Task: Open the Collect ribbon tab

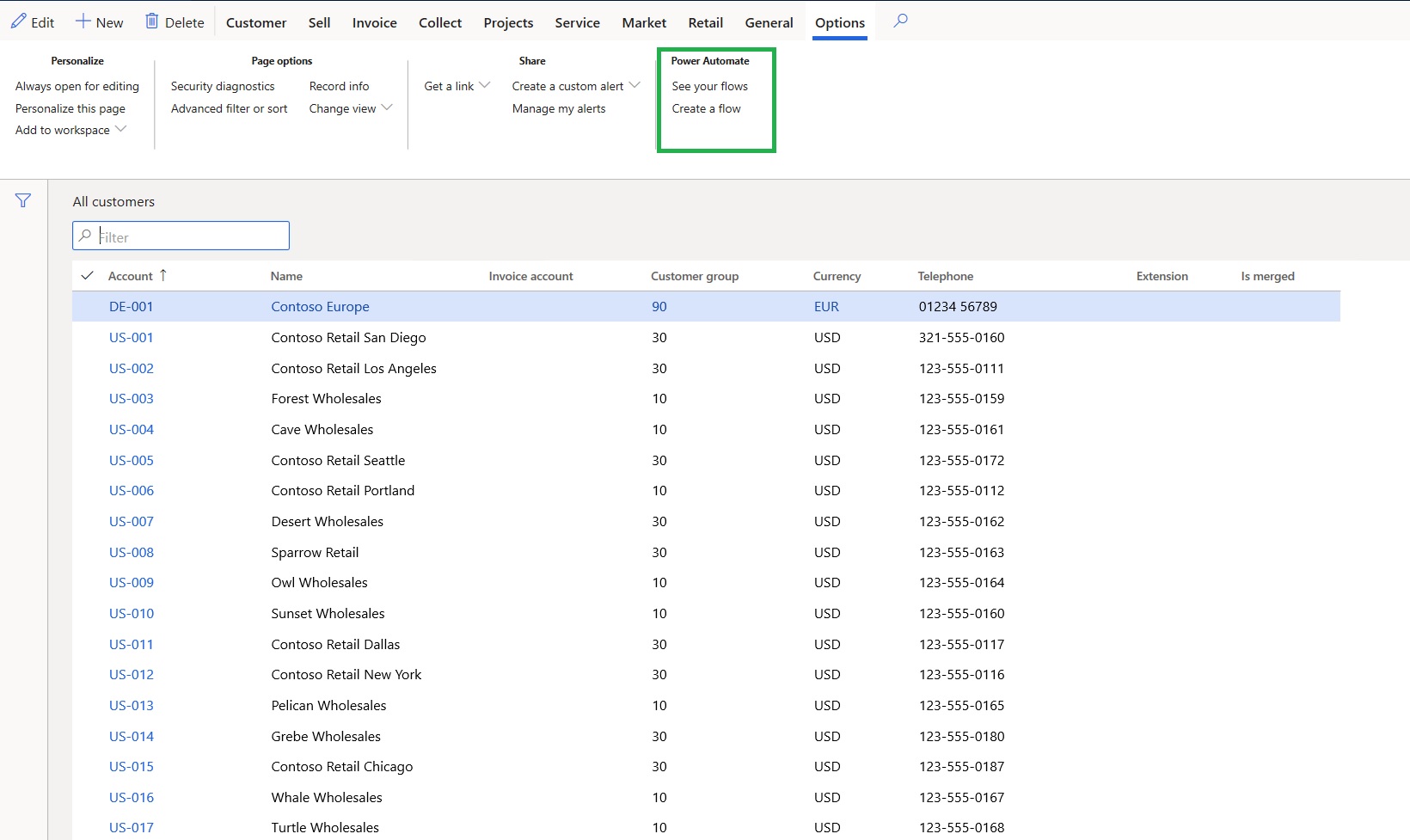Action: coord(440,22)
